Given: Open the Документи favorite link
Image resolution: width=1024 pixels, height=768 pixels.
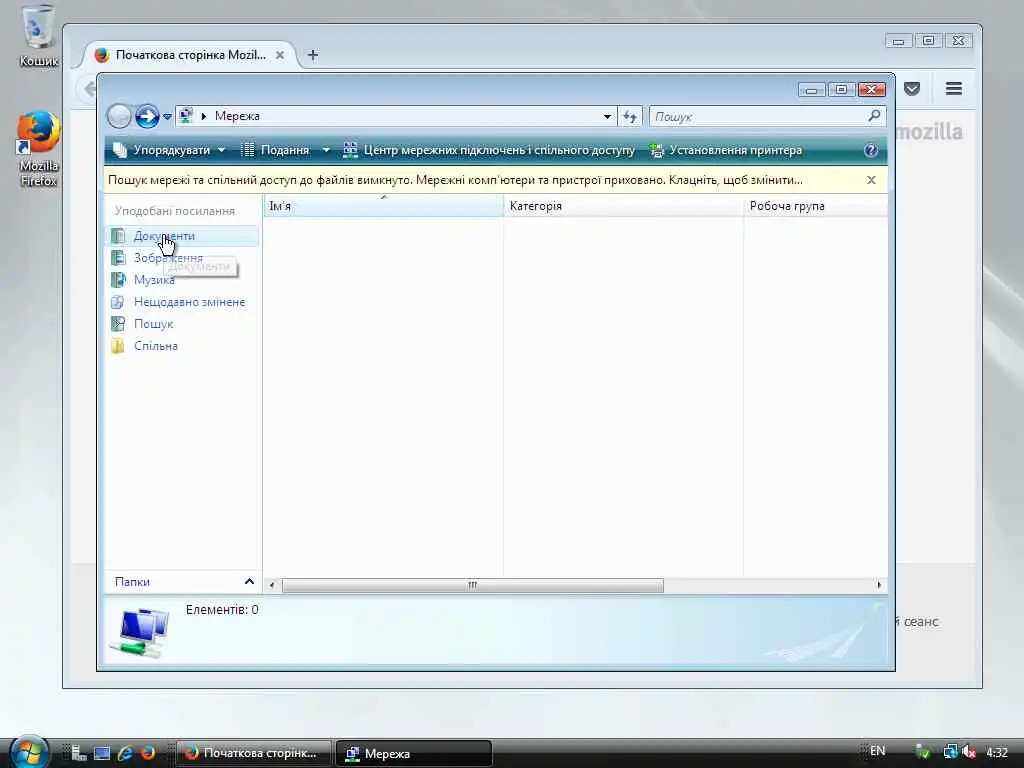Looking at the screenshot, I should pos(164,236).
